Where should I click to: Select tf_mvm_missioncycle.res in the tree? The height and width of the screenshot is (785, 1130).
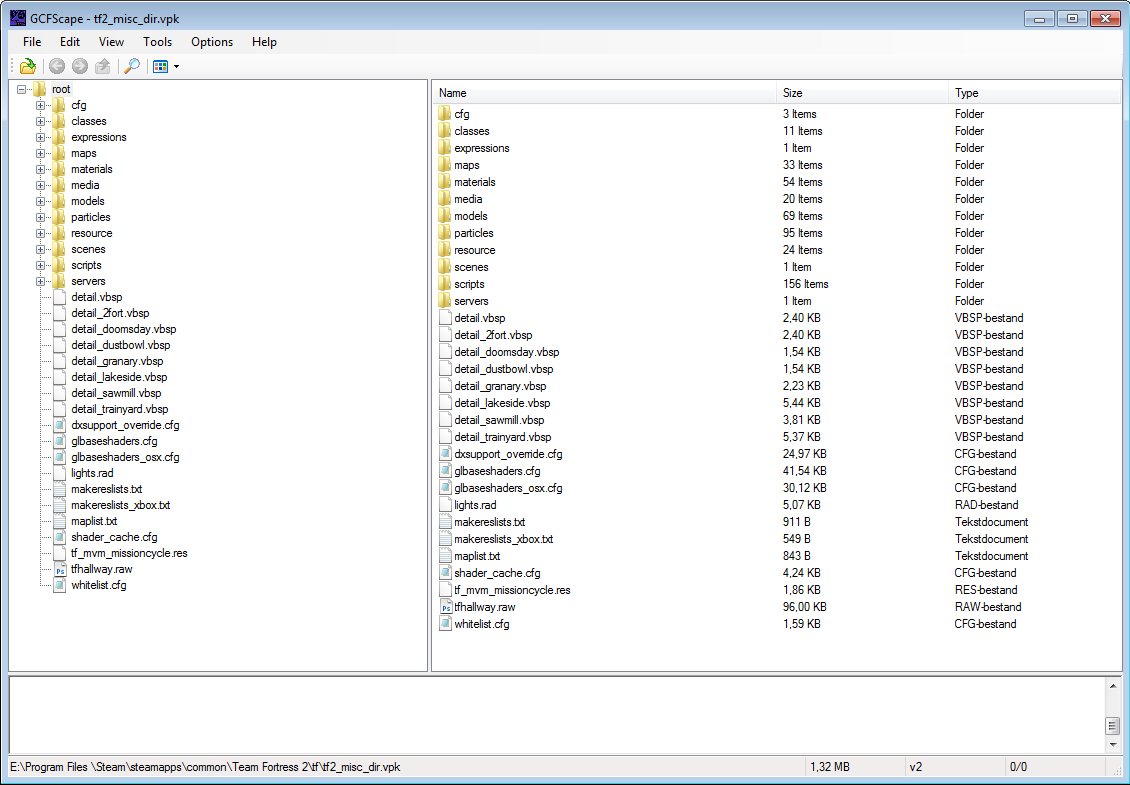129,554
